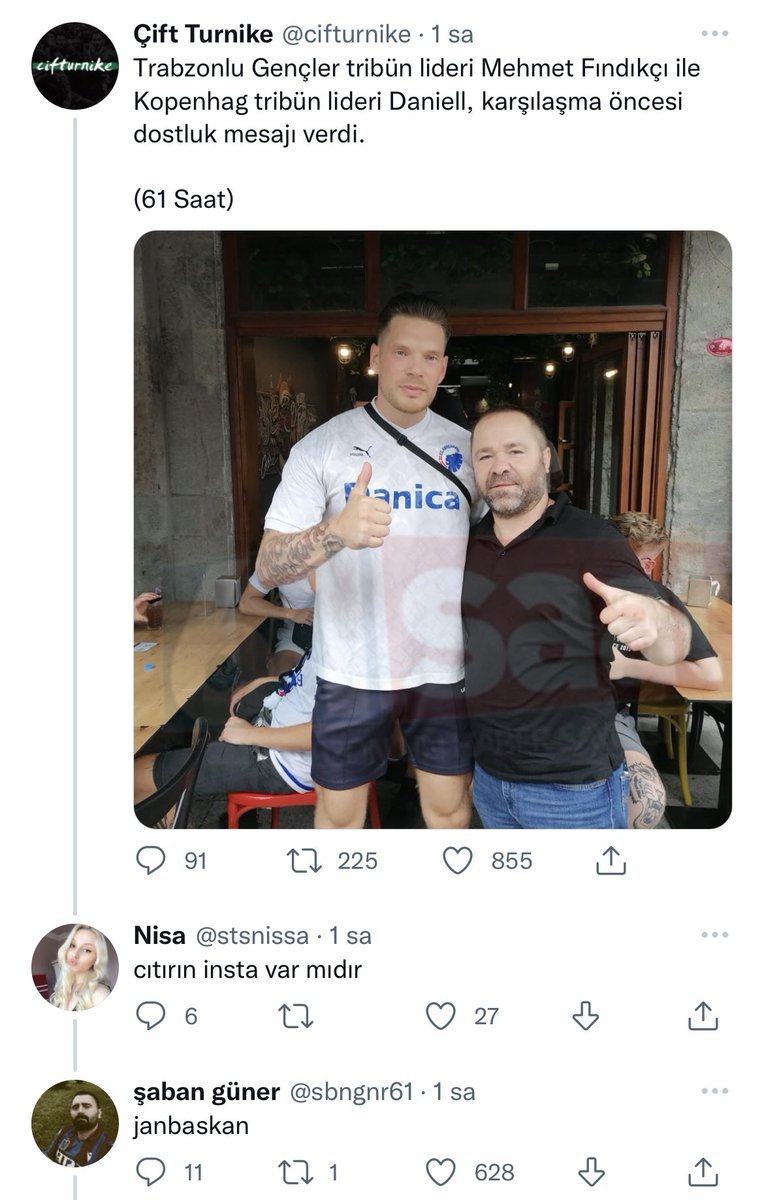The image size is (764, 1200).
Task: Reply to şaban güner's comment
Action: (151, 1172)
